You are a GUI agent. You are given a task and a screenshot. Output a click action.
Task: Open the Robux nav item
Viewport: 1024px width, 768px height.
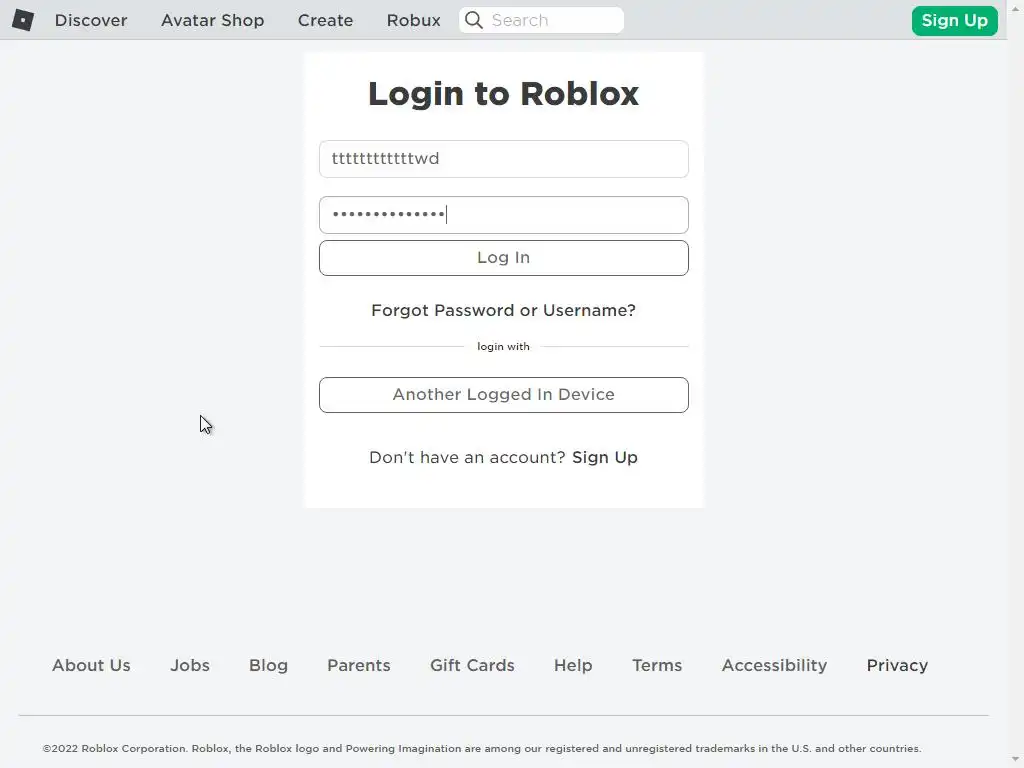413,20
